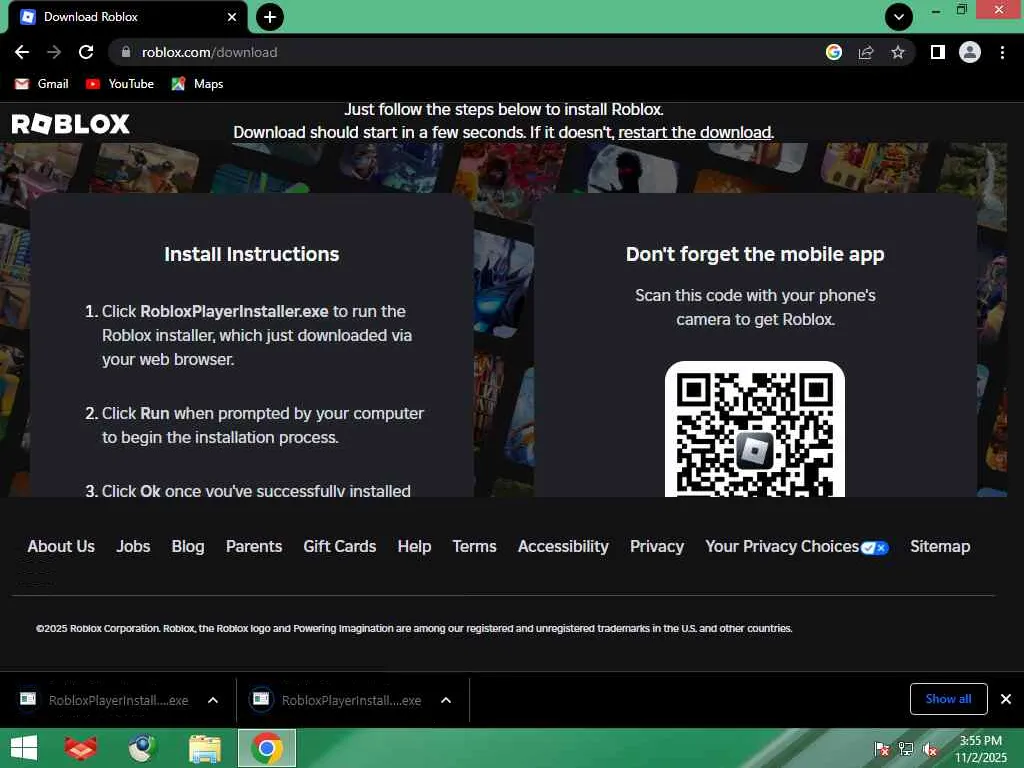Open the globe browser taskbar icon
This screenshot has width=1024, height=768.
(142, 748)
